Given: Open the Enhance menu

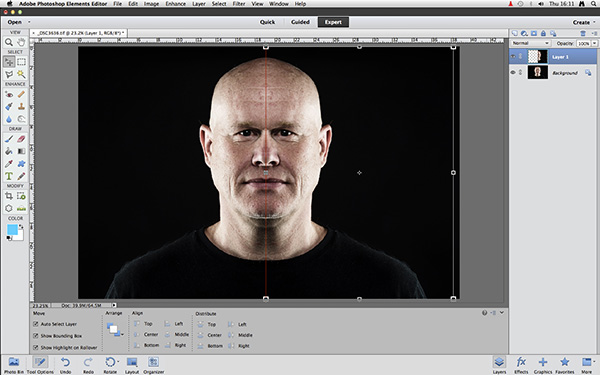Looking at the screenshot, I should (176, 4).
